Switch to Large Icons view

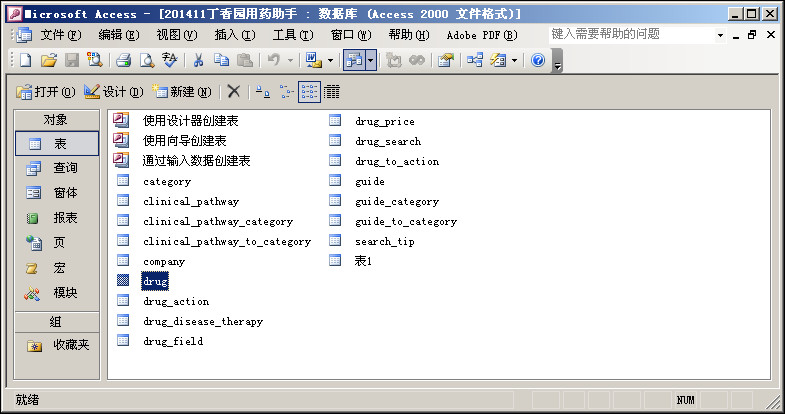click(x=263, y=92)
